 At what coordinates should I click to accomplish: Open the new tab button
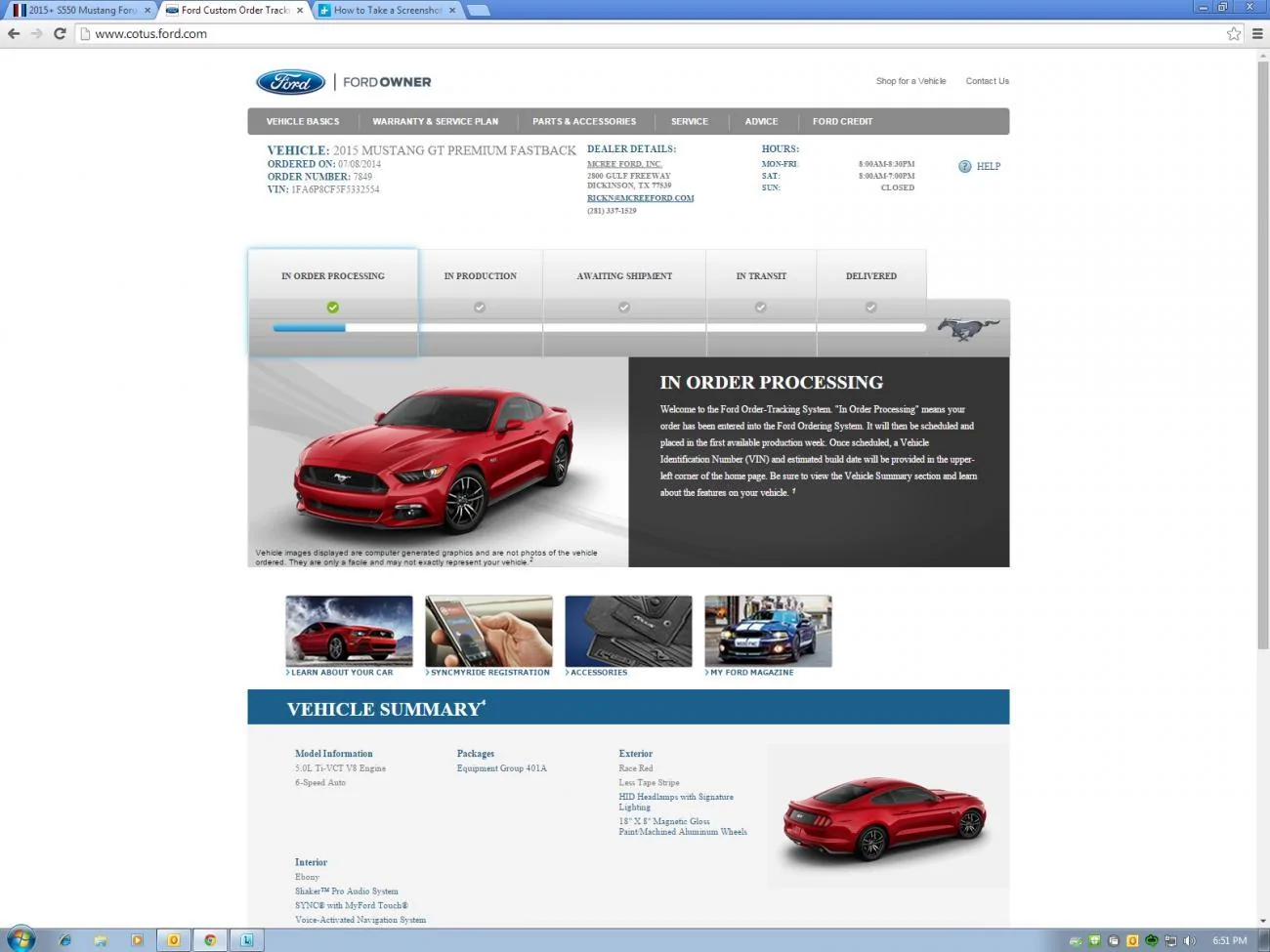tap(478, 10)
